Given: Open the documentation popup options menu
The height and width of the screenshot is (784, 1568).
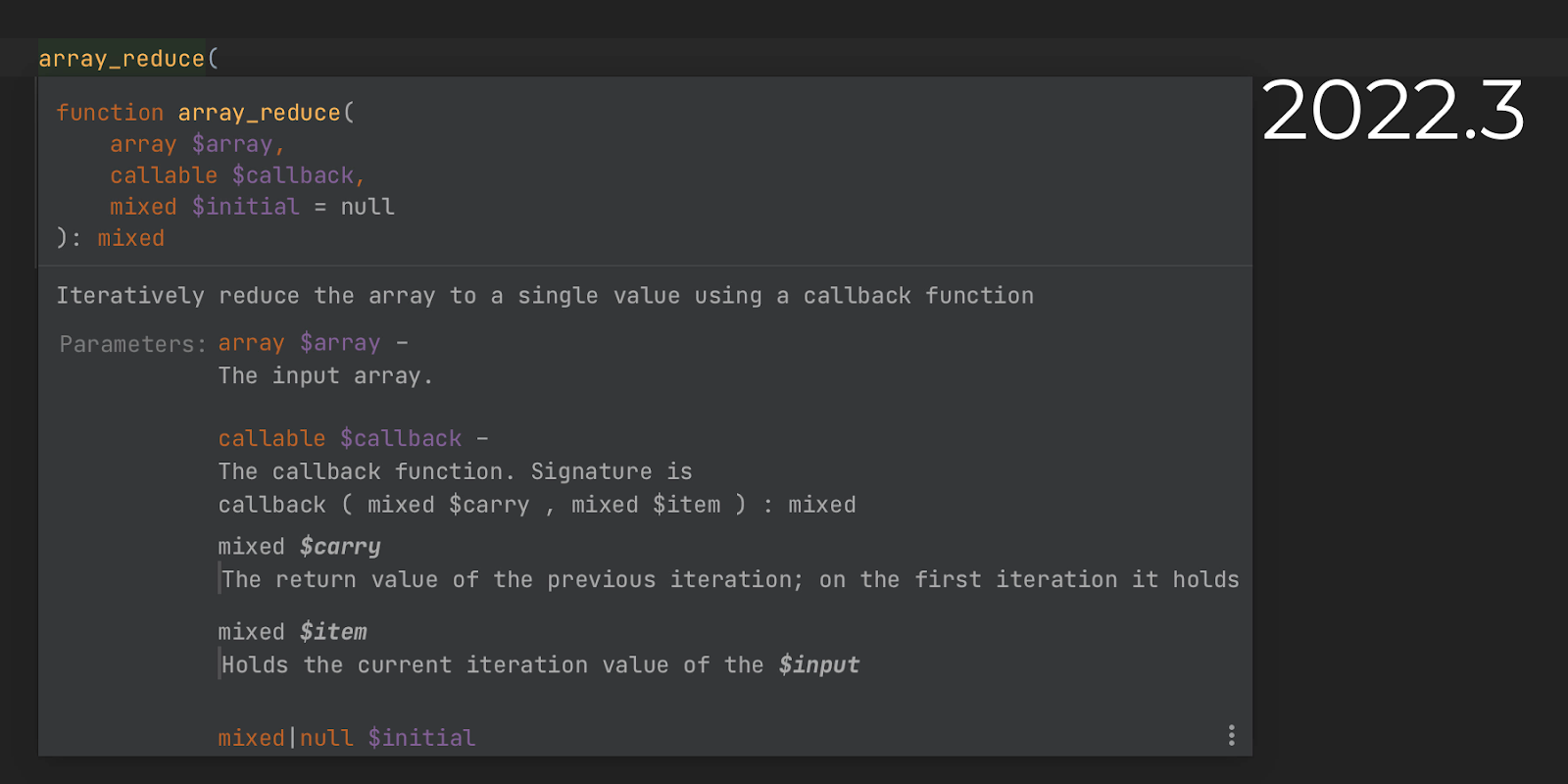Looking at the screenshot, I should [1231, 734].
